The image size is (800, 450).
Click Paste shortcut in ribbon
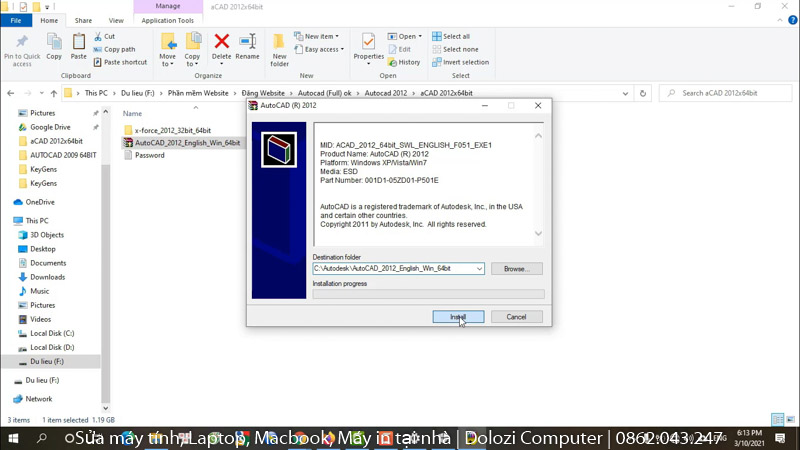(x=120, y=62)
